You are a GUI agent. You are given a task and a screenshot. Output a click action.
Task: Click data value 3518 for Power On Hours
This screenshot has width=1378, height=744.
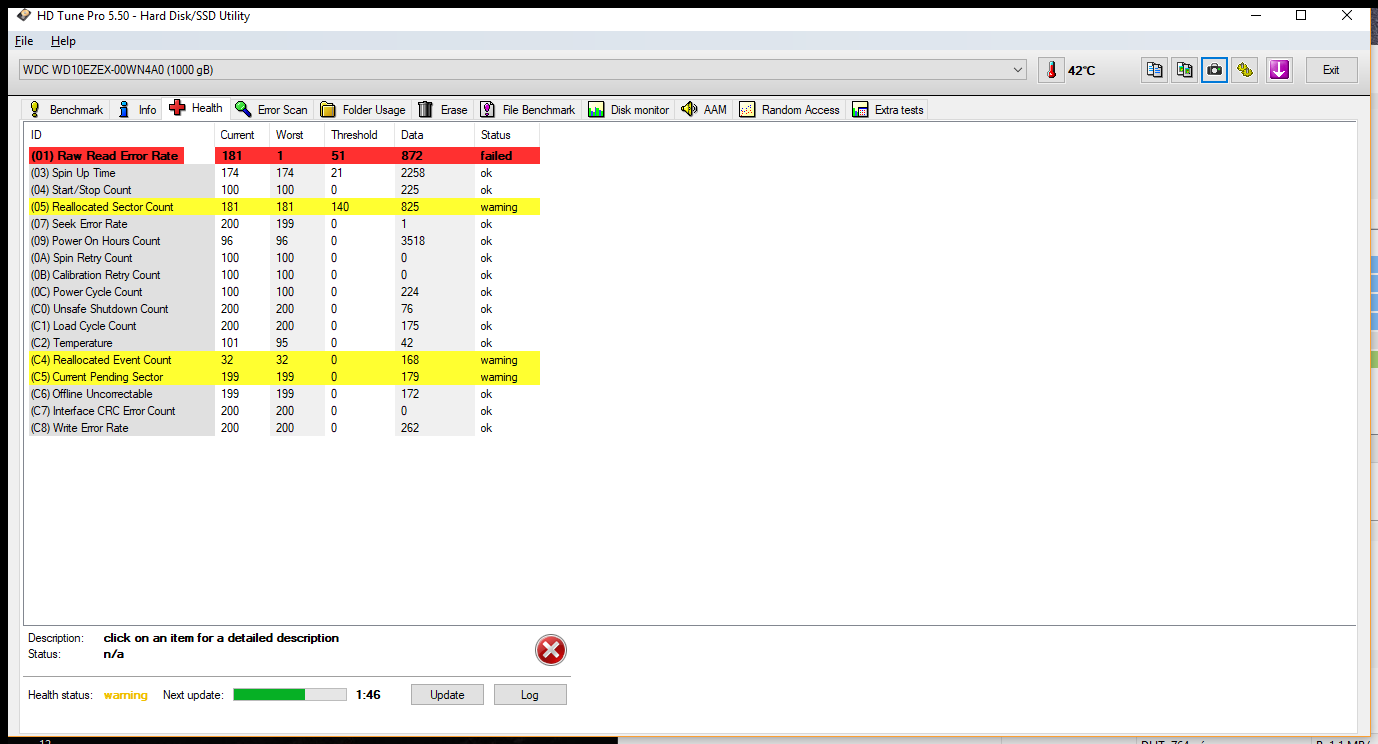413,241
